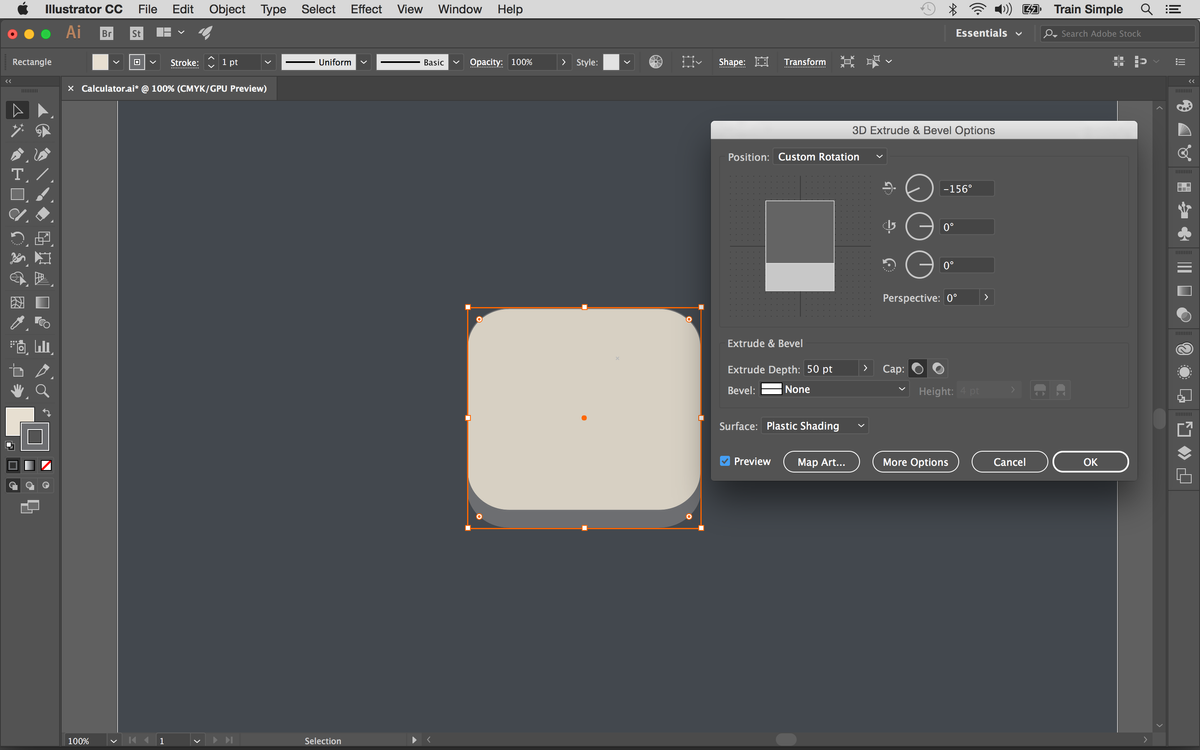1200x750 pixels.
Task: Select the Type tool
Action: (16, 174)
